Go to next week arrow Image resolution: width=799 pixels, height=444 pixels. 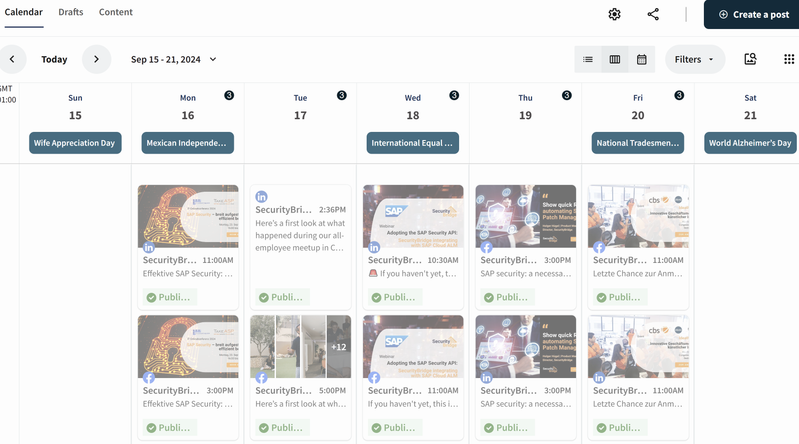click(x=96, y=59)
